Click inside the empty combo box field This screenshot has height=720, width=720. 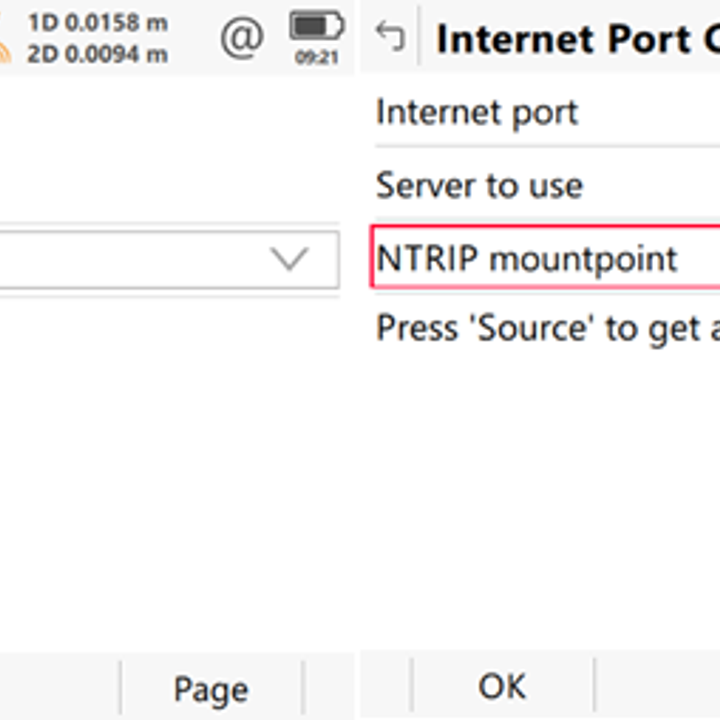pyautogui.click(x=130, y=260)
